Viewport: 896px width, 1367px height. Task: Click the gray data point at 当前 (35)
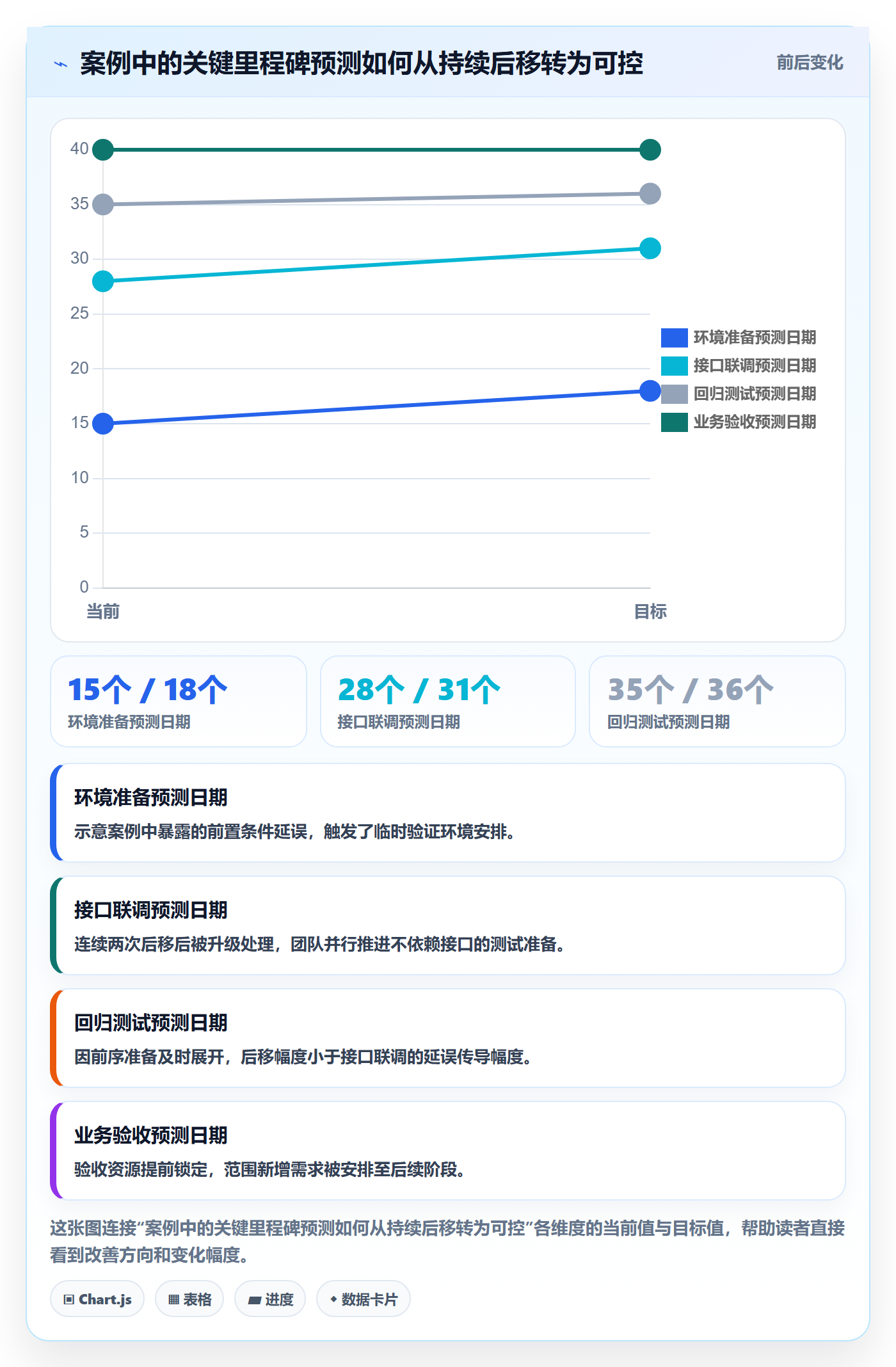click(x=103, y=205)
